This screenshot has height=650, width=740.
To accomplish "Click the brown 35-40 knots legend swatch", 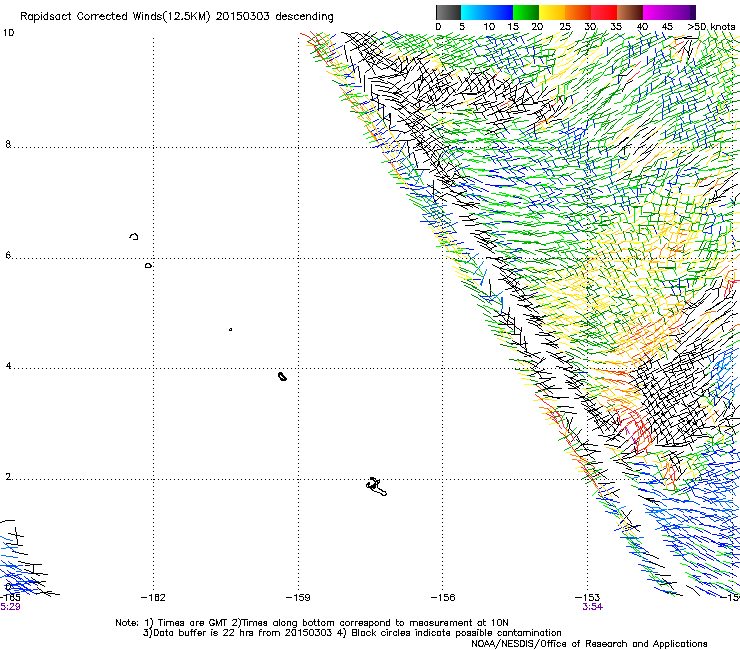I will 630,12.
